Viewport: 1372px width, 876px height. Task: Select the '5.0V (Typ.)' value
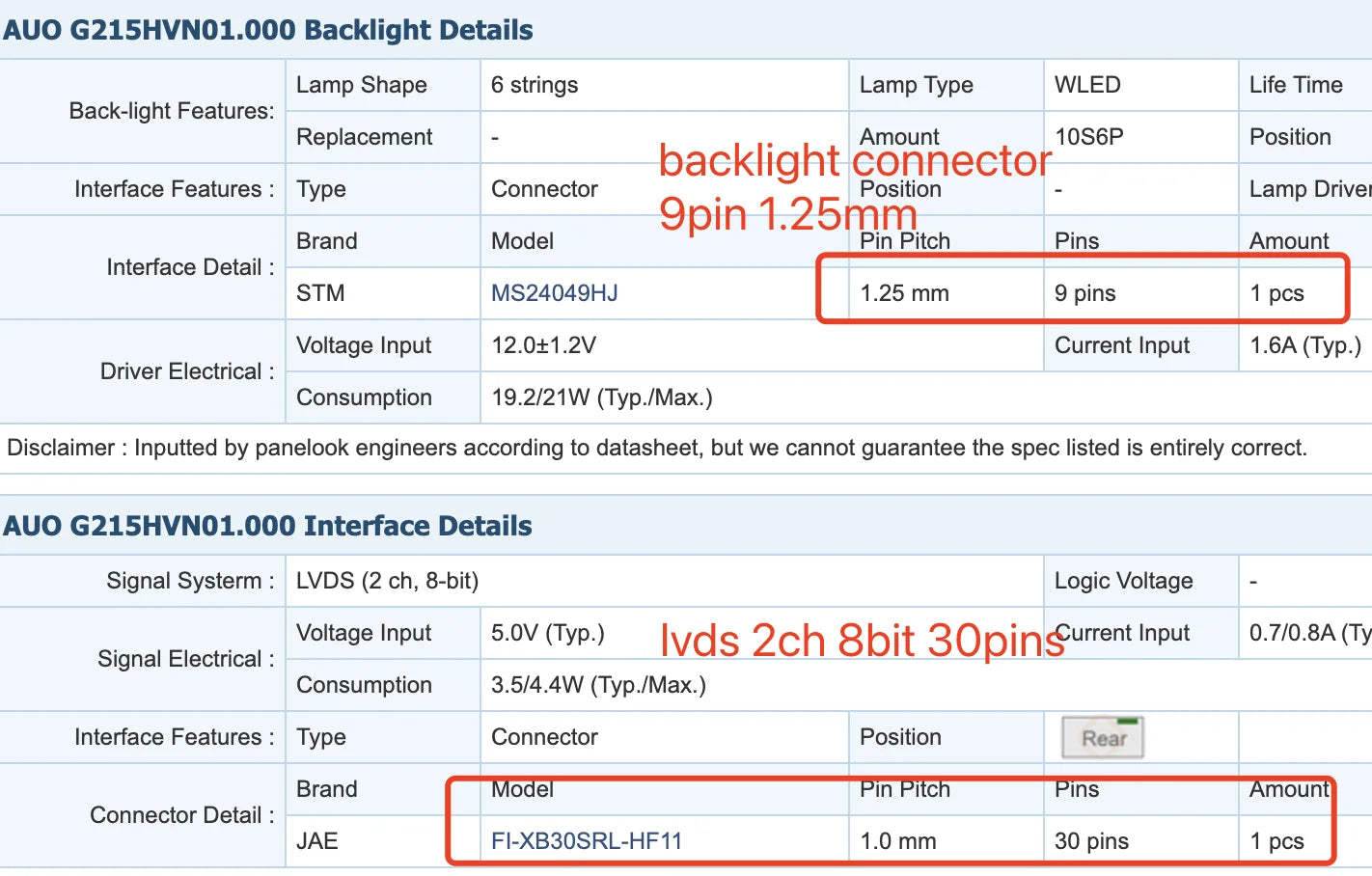pos(548,633)
